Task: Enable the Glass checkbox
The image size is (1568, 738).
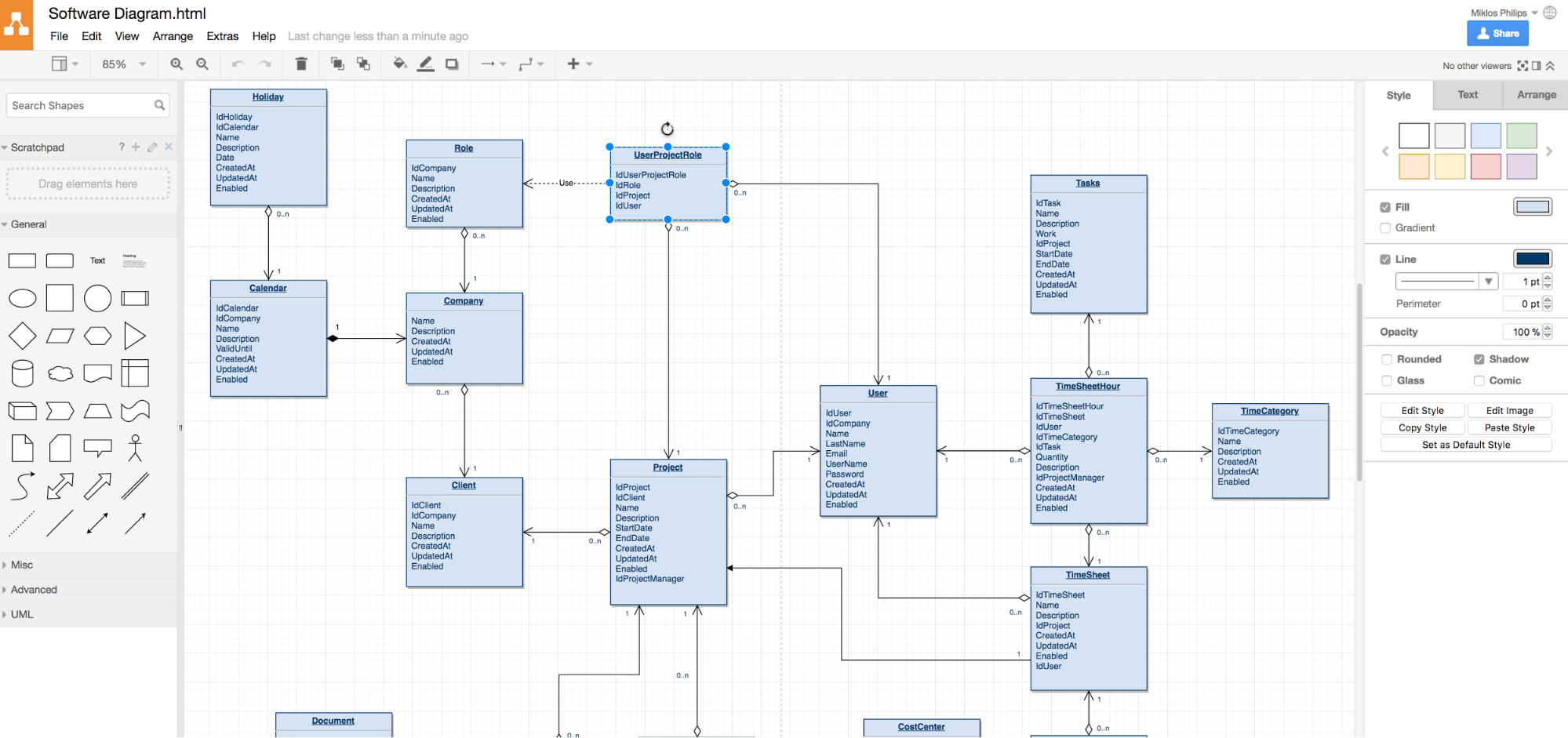Action: [1387, 381]
